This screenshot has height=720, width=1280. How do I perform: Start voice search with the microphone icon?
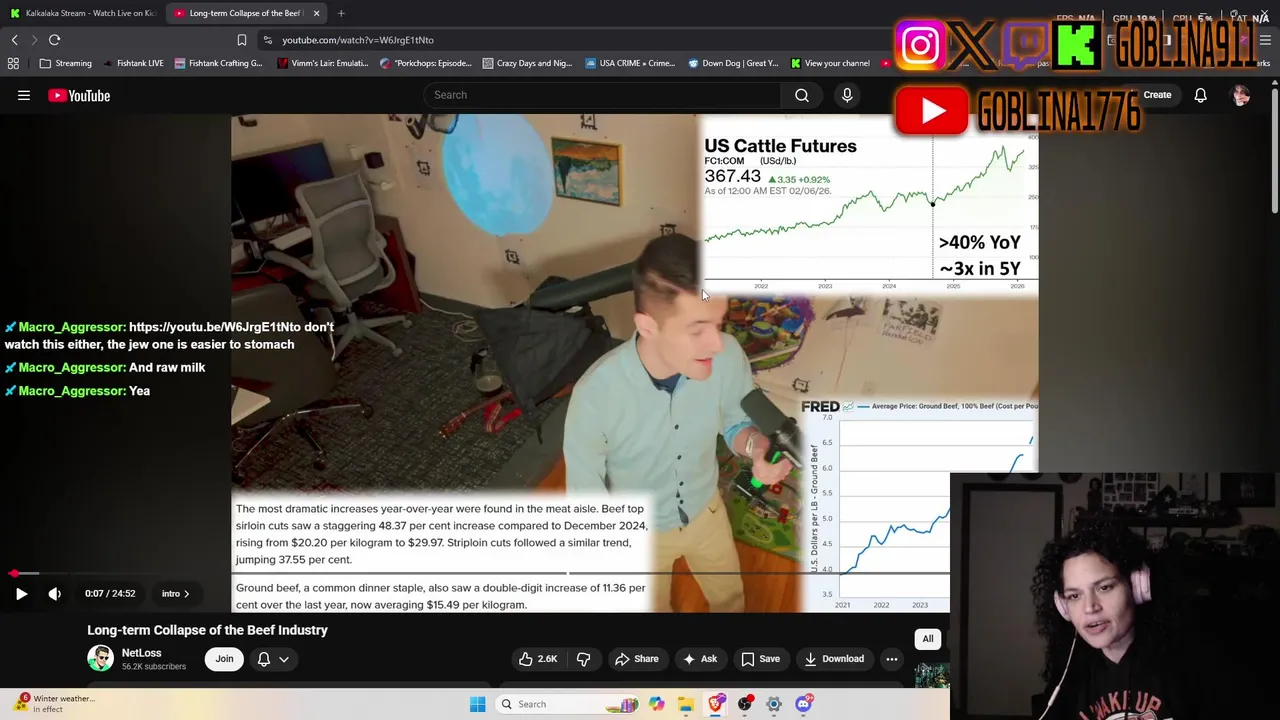(x=847, y=95)
